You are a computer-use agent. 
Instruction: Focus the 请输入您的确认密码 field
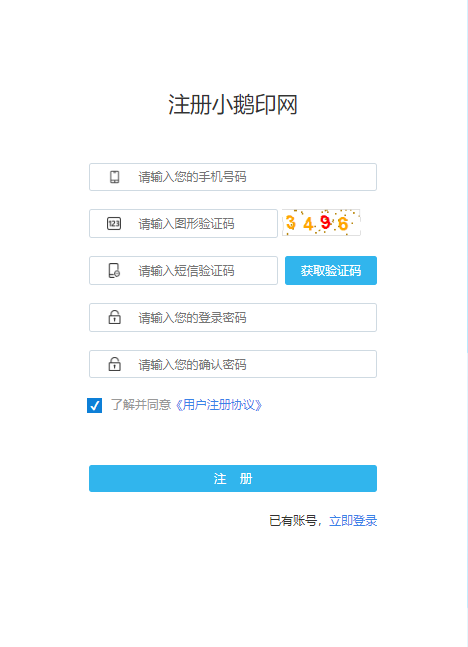tap(233, 364)
